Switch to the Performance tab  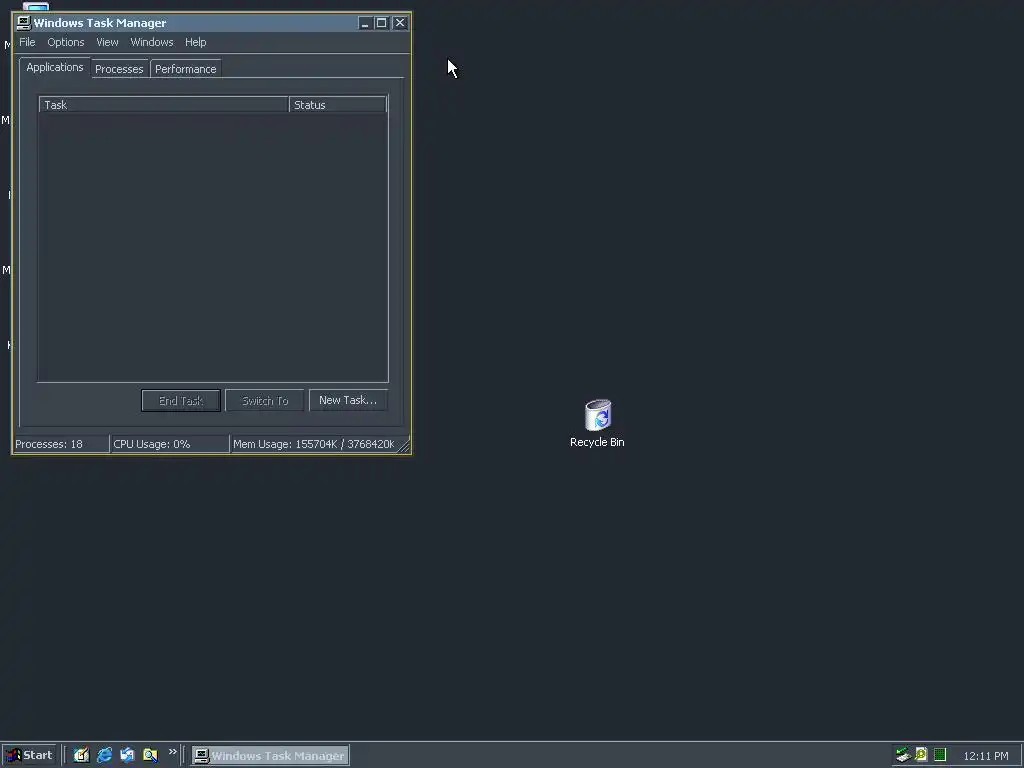(x=185, y=69)
